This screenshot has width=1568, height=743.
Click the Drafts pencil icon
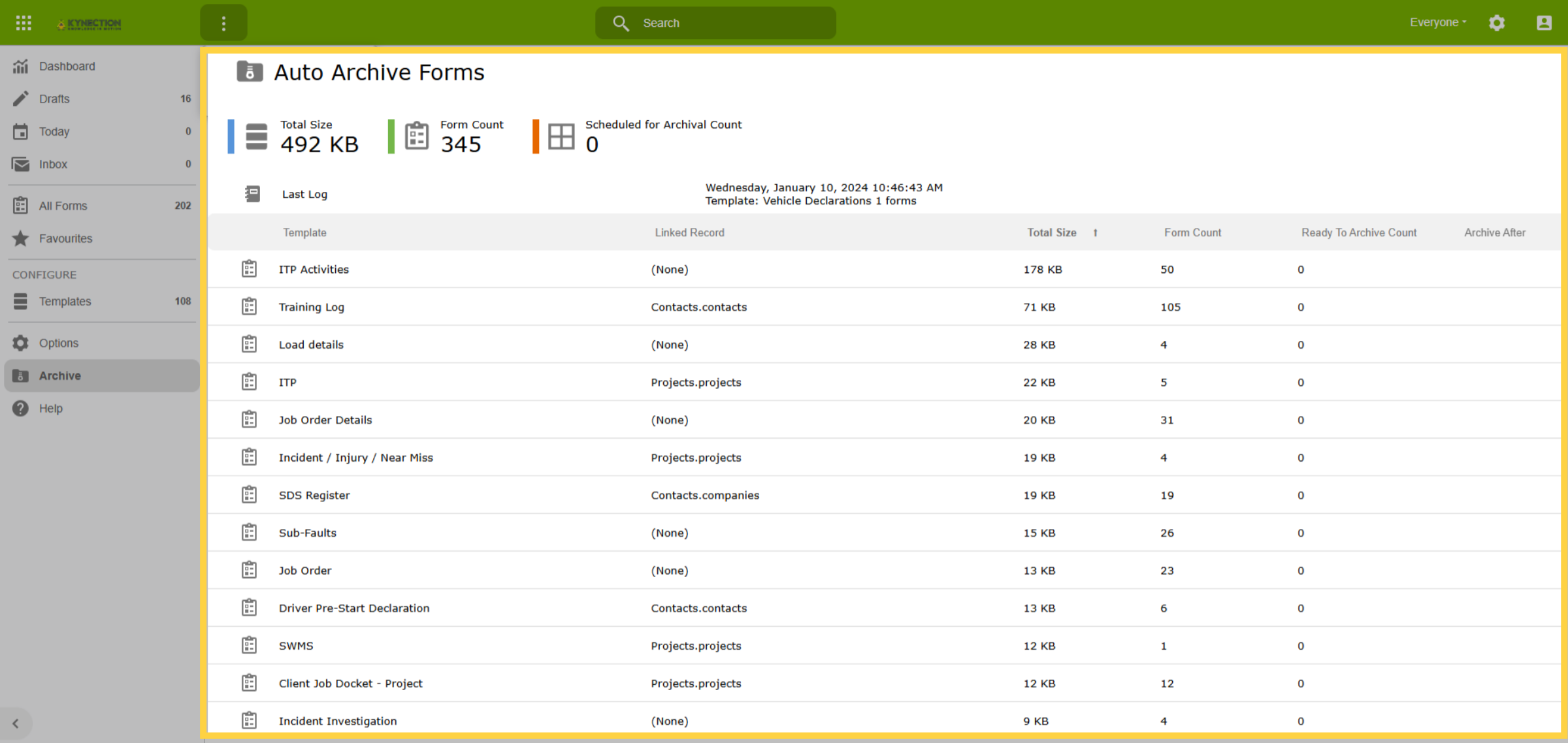coord(21,99)
